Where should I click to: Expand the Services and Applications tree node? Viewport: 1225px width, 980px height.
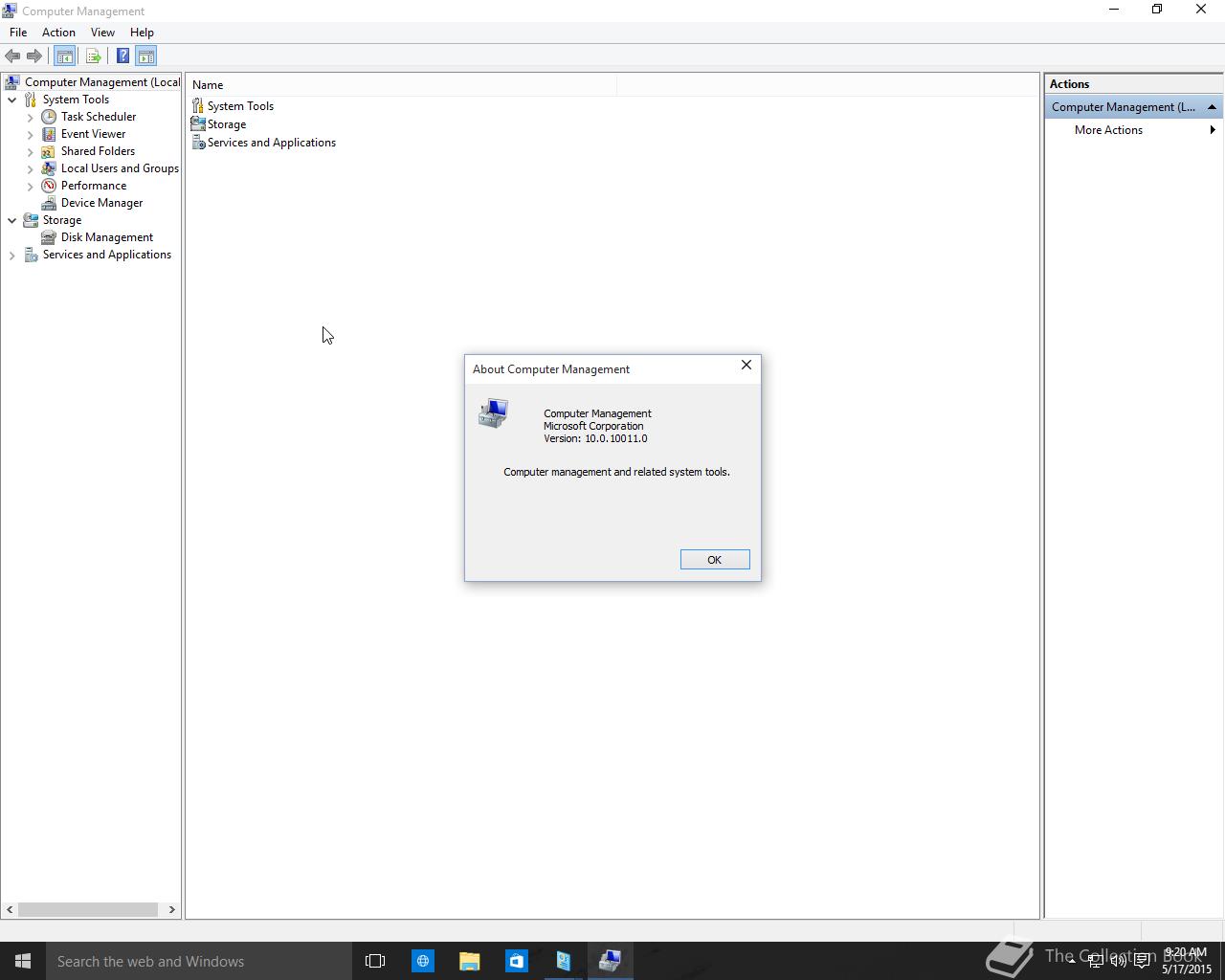(x=12, y=255)
